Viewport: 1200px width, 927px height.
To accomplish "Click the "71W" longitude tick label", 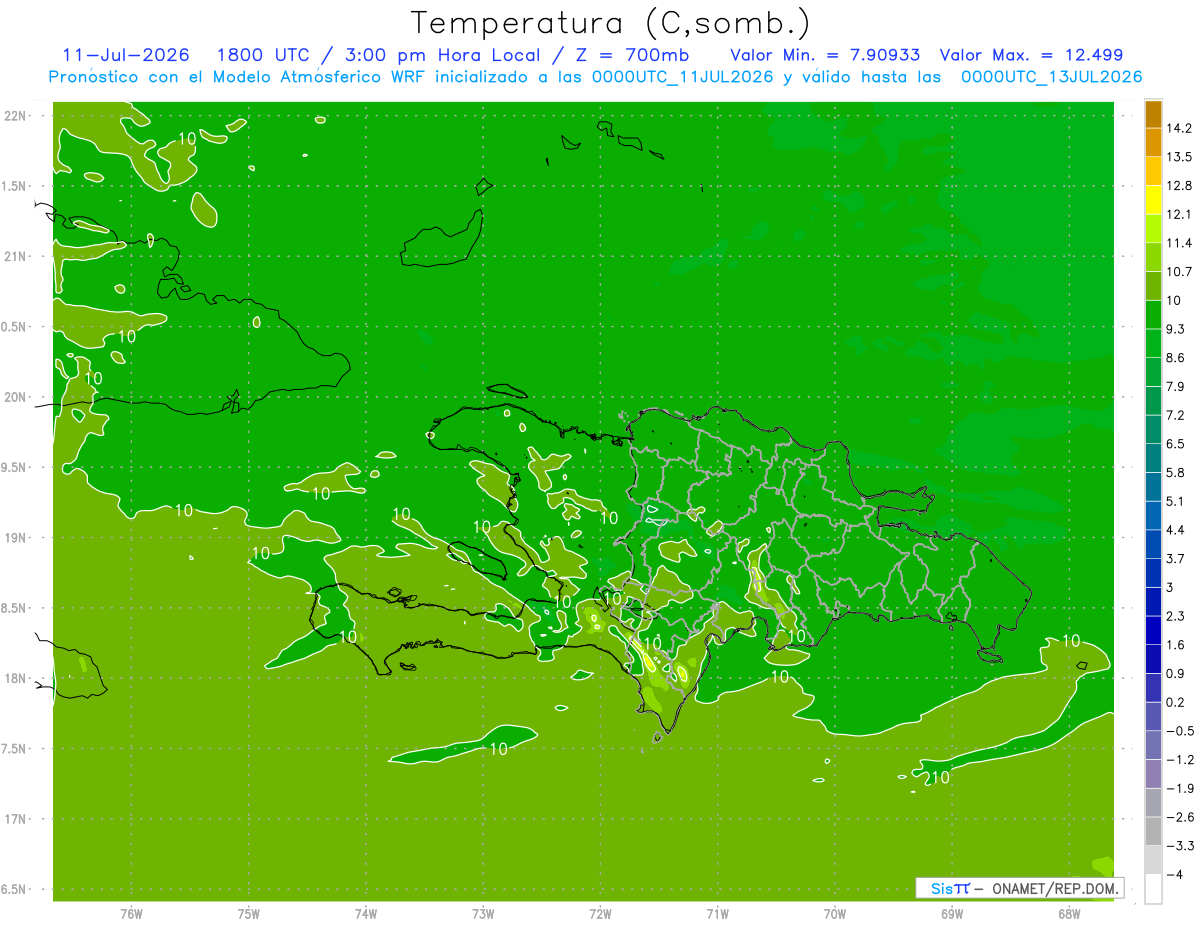I will click(x=717, y=915).
